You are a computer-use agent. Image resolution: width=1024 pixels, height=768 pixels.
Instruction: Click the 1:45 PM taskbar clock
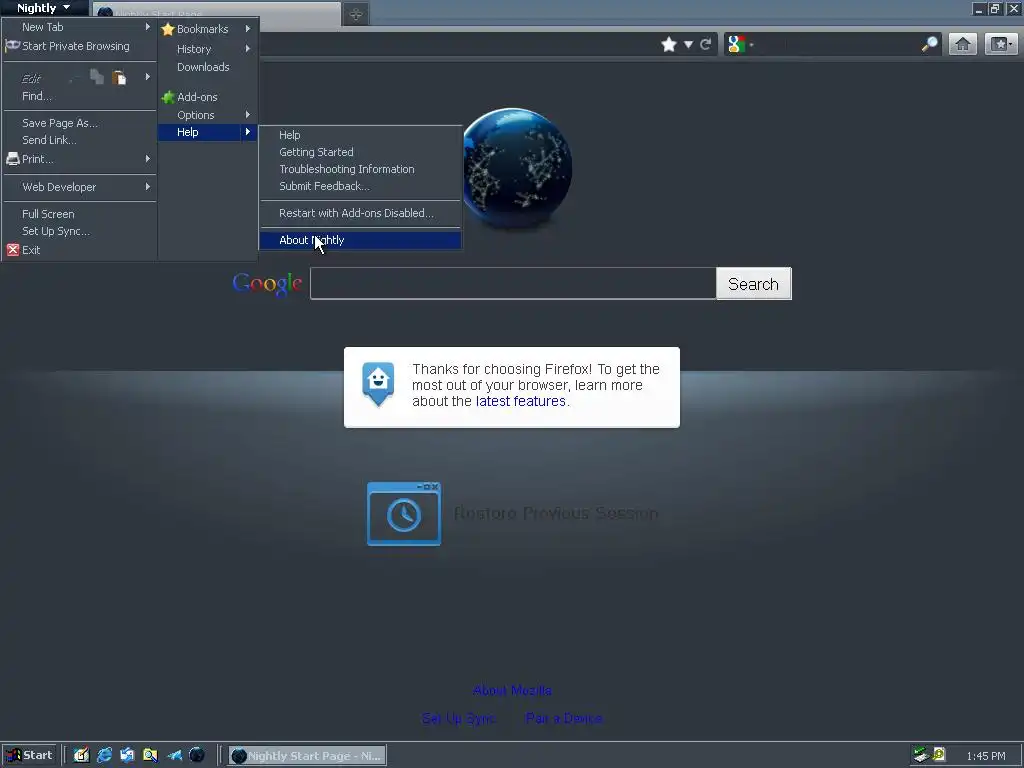point(985,756)
